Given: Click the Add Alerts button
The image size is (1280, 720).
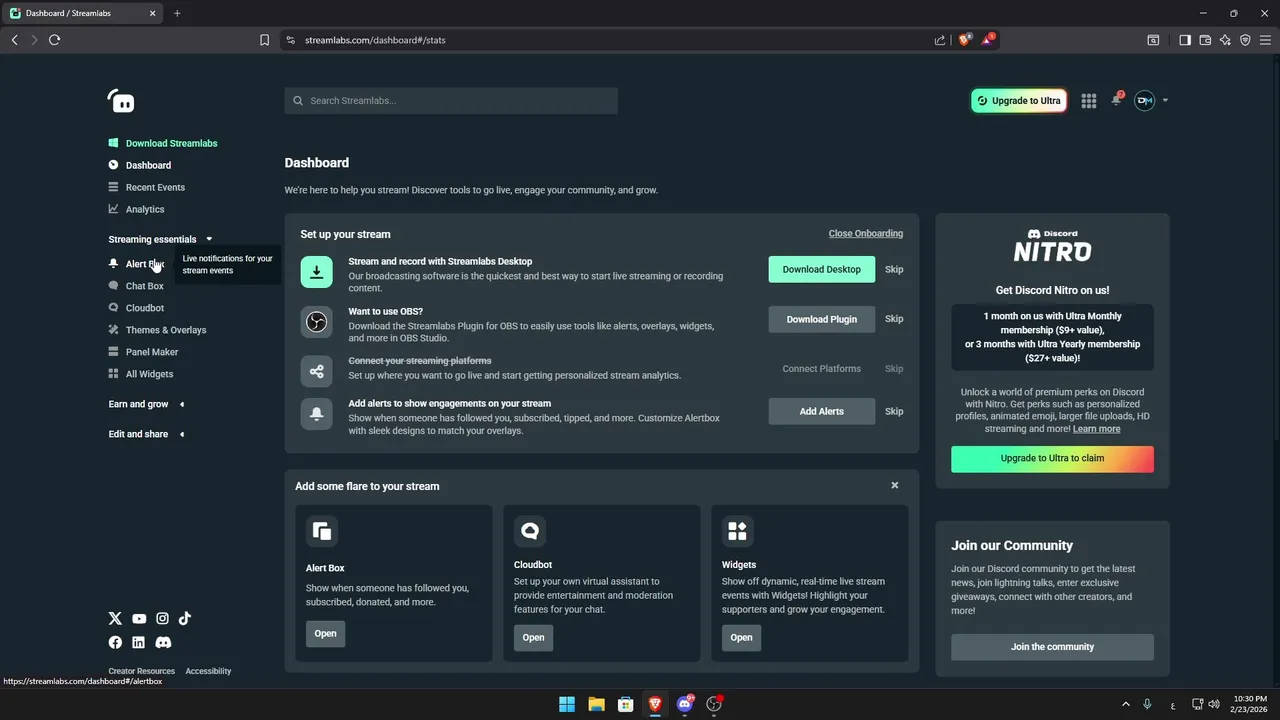Looking at the screenshot, I should 822,411.
